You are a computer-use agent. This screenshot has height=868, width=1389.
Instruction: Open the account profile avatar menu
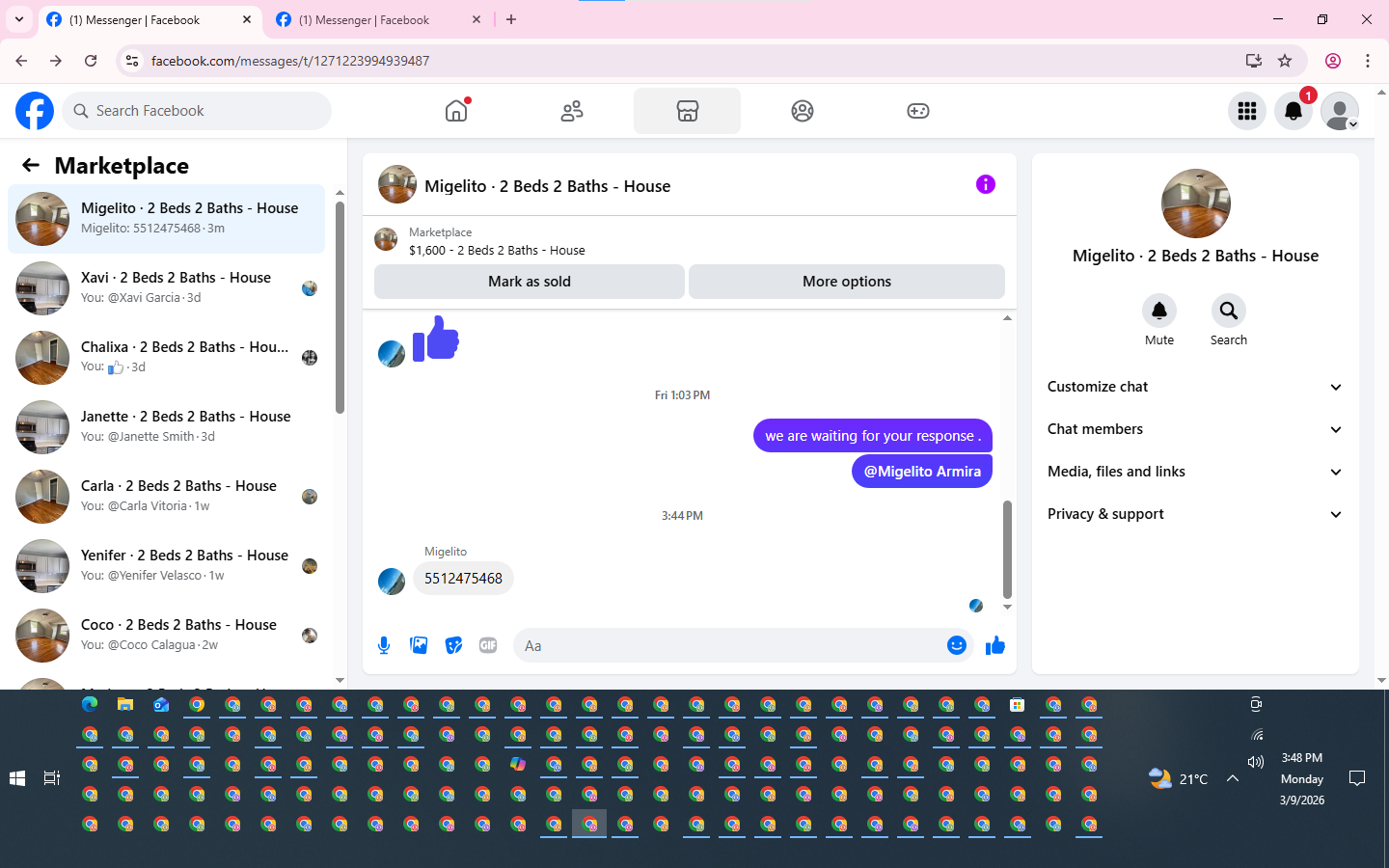point(1340,111)
